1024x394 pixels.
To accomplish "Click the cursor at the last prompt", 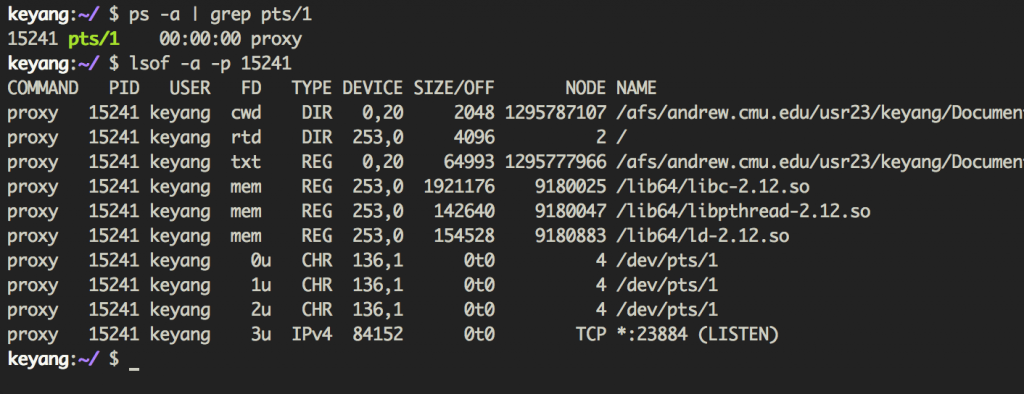I will point(135,361).
